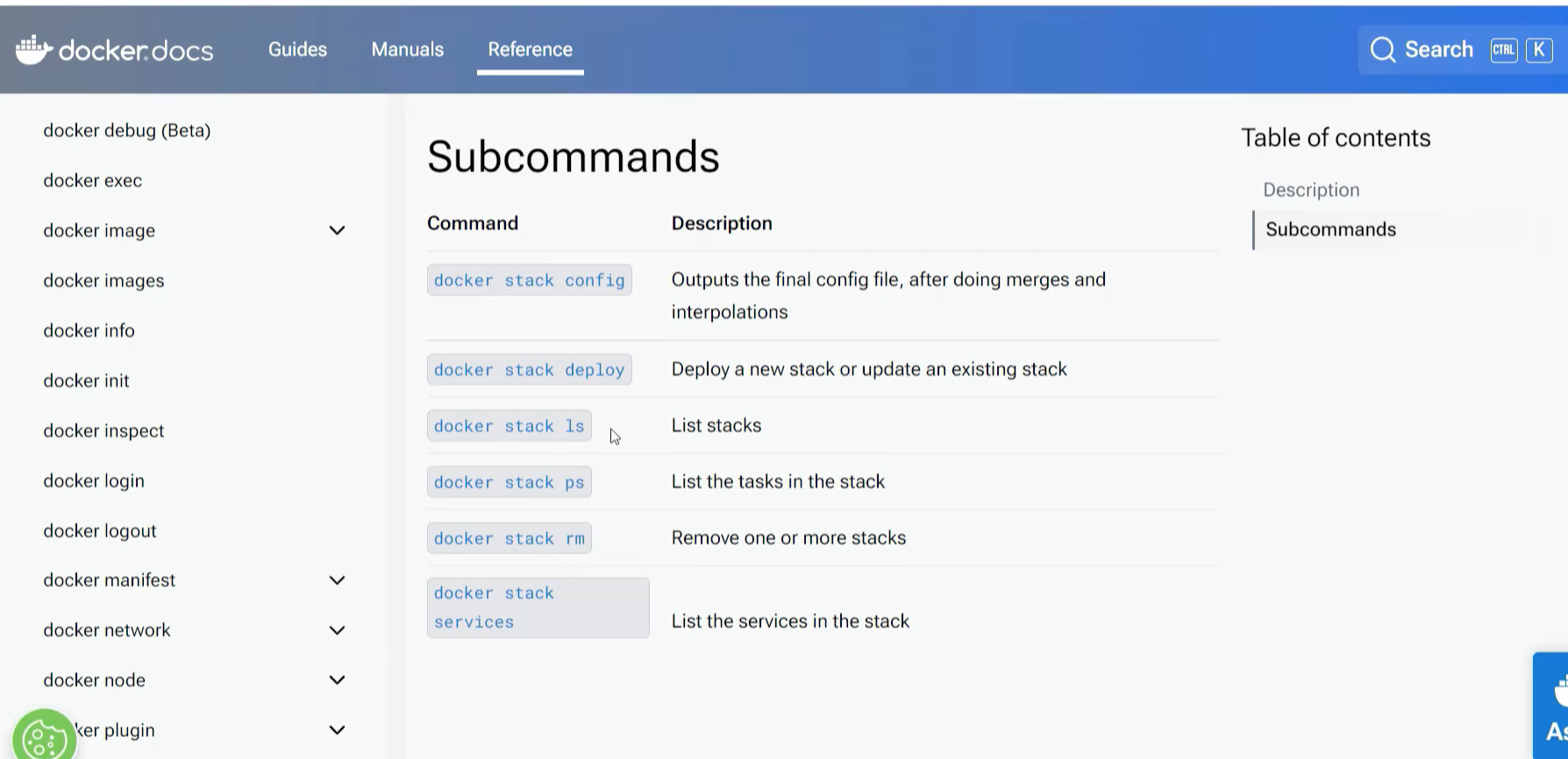Open docker stack ps command link
This screenshot has width=1568, height=759.
click(510, 483)
